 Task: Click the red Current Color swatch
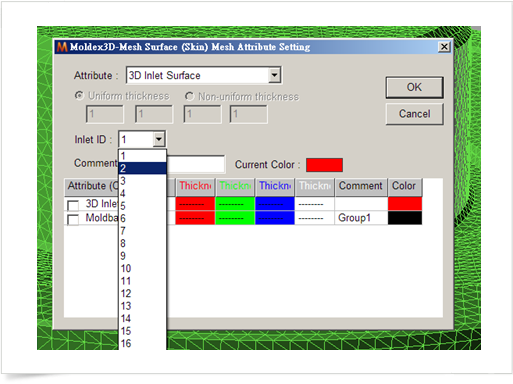(x=324, y=165)
